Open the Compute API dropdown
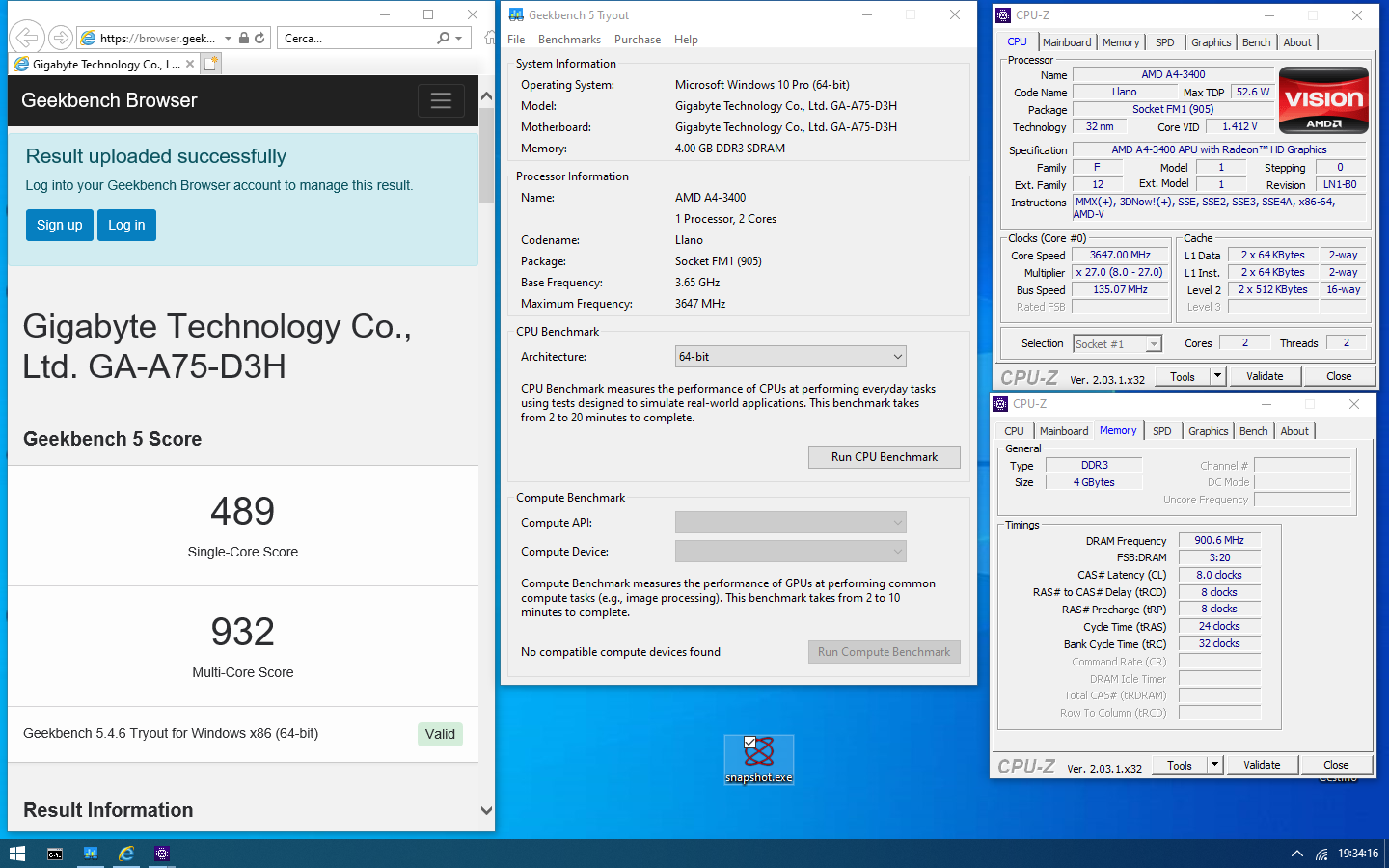The width and height of the screenshot is (1389, 868). (x=790, y=523)
